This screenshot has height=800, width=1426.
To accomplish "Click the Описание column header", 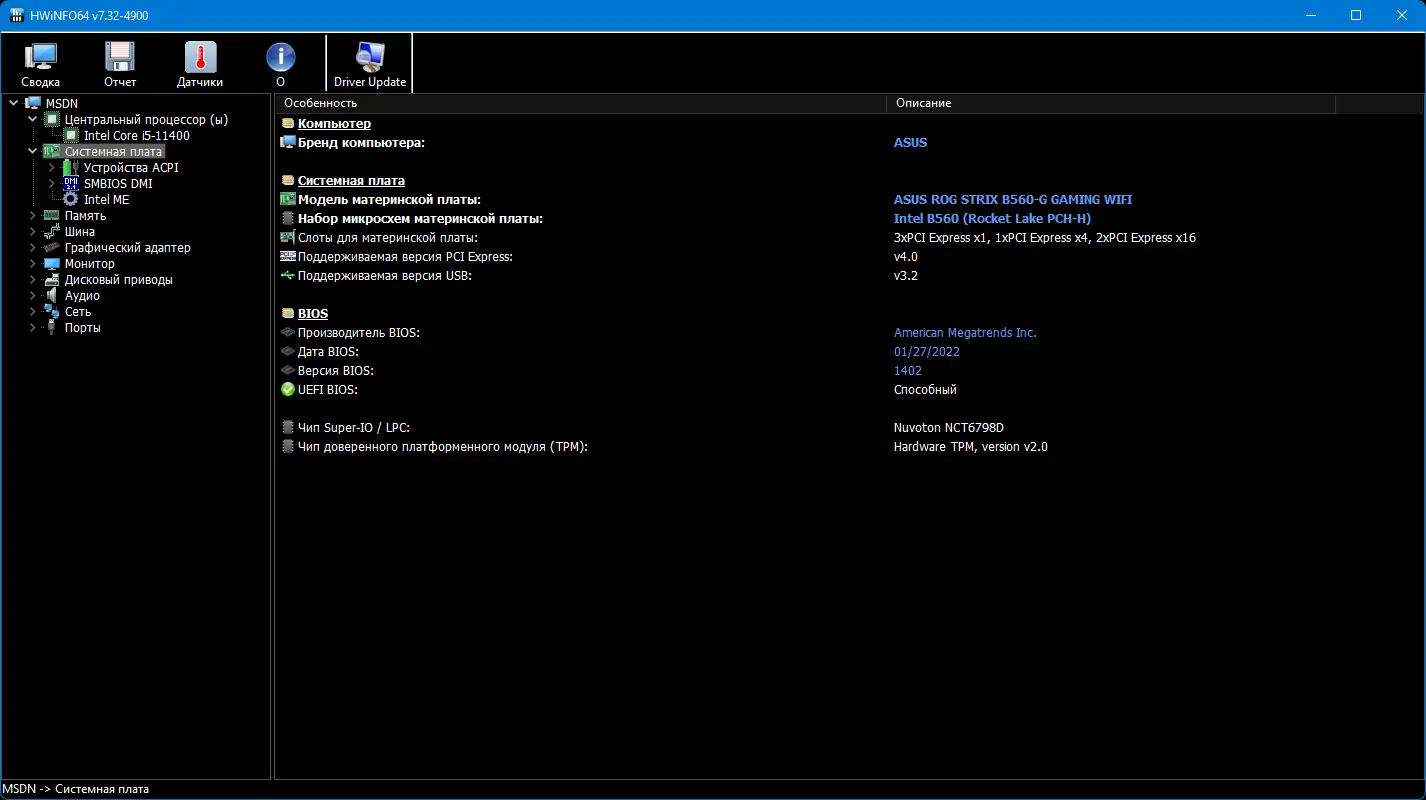I will point(1111,103).
